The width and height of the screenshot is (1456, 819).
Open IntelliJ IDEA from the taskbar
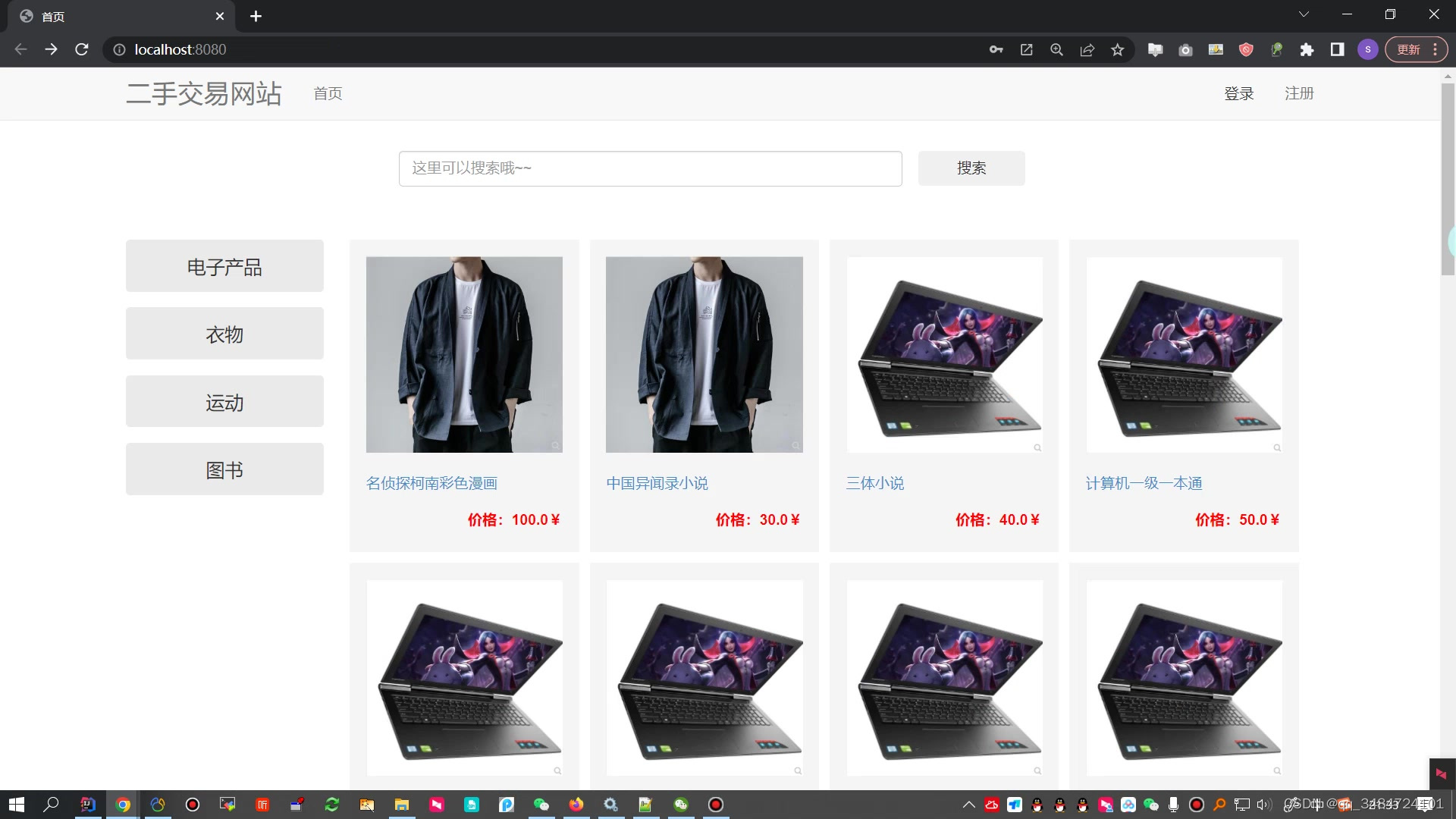[x=88, y=805]
